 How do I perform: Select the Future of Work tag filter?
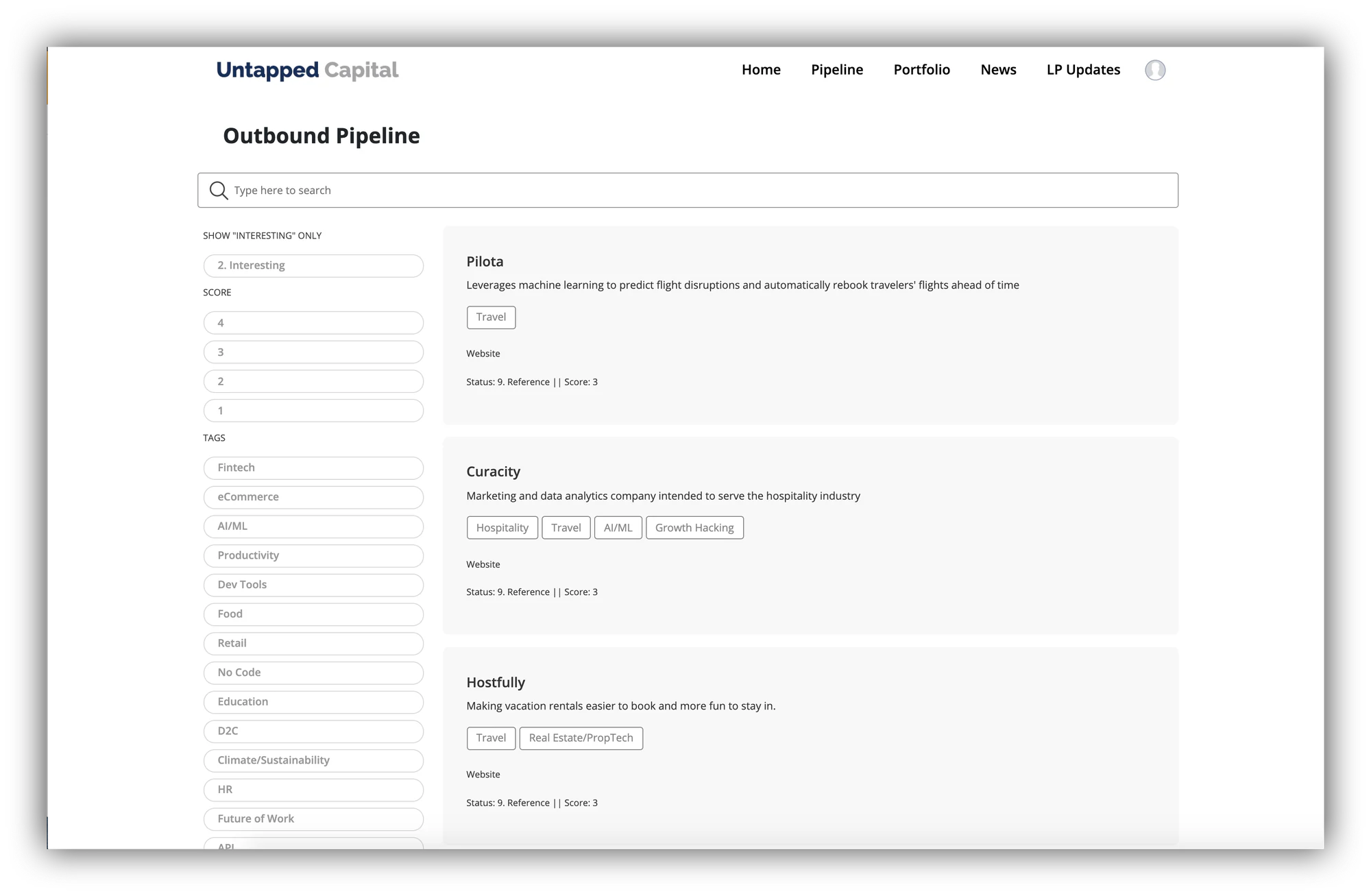coord(313,819)
